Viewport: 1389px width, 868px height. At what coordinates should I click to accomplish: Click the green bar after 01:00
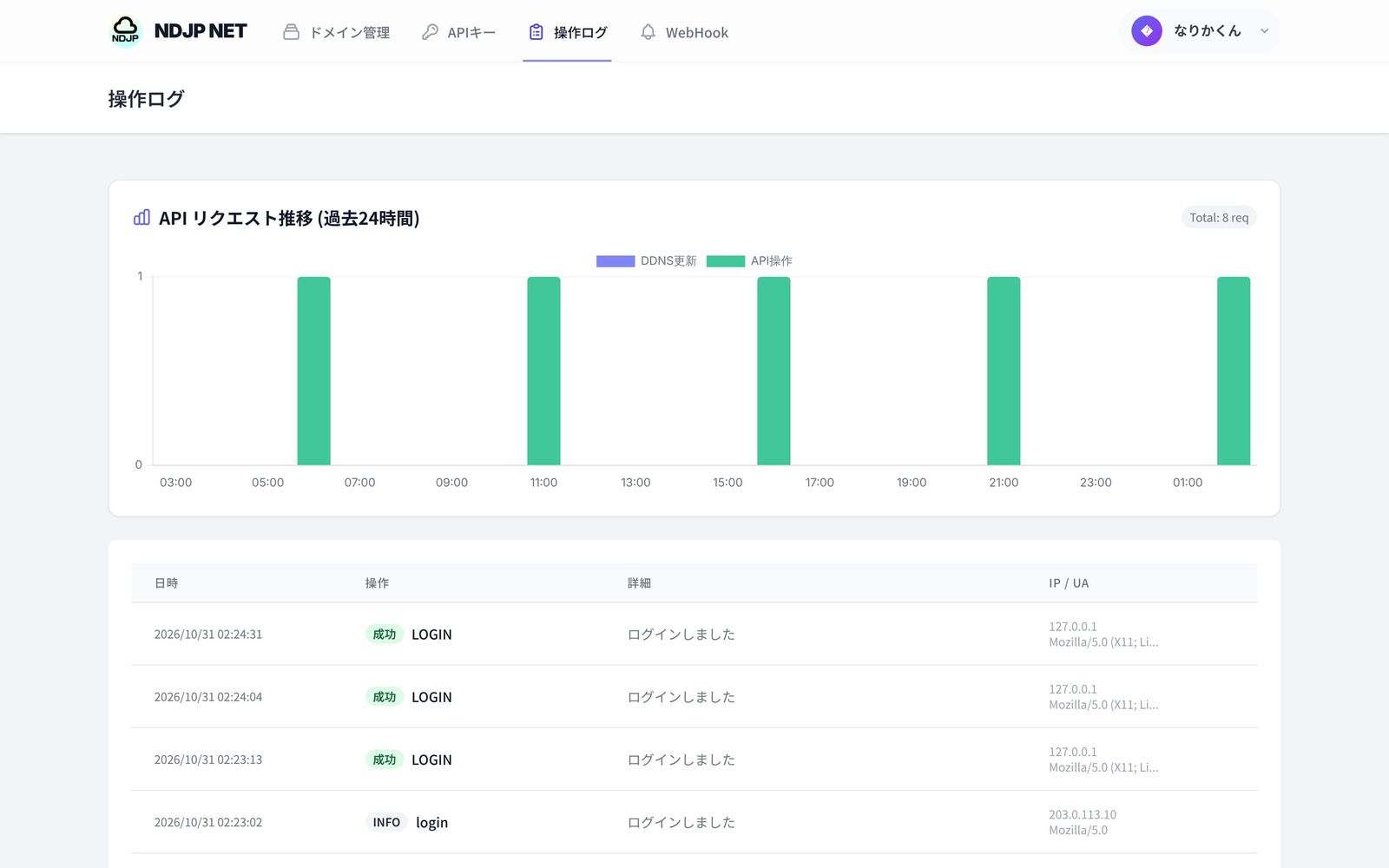[x=1234, y=371]
